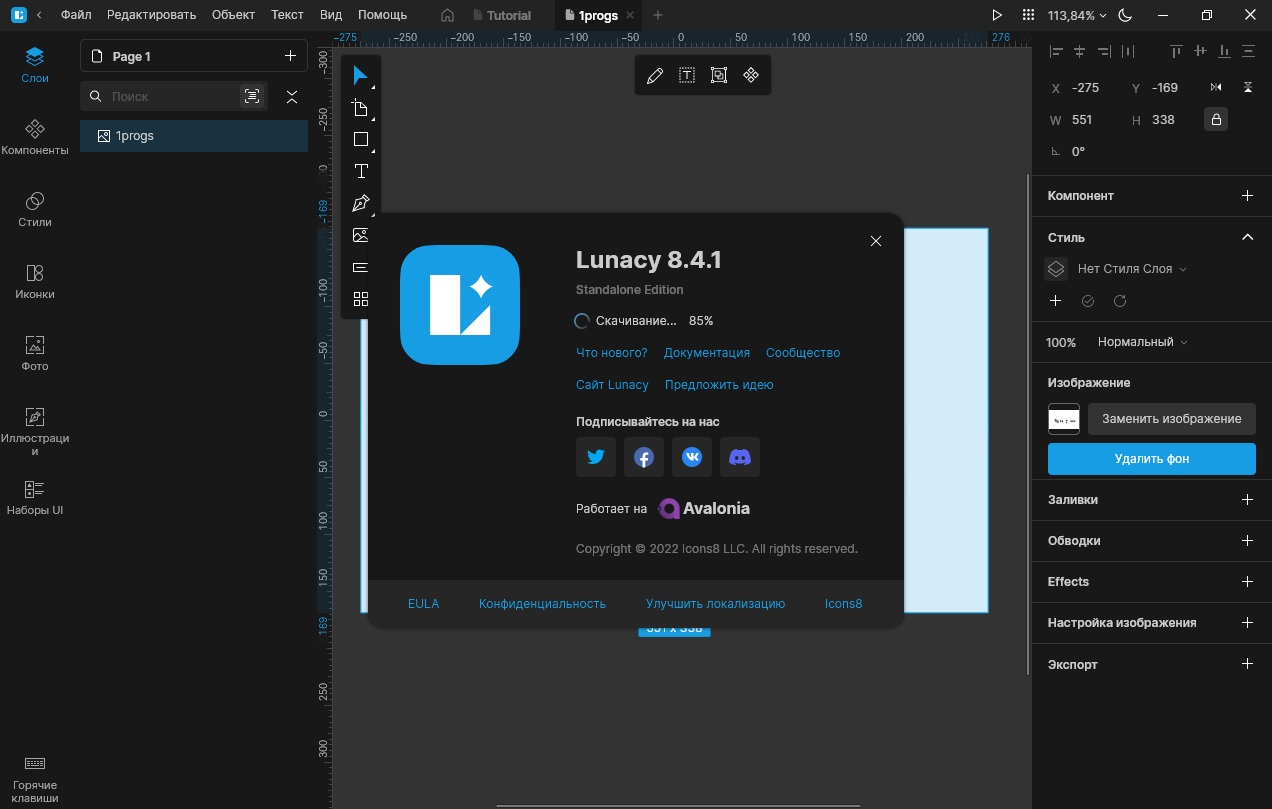The width and height of the screenshot is (1272, 809).
Task: Add an Effects entry with plus
Action: coord(1247,581)
